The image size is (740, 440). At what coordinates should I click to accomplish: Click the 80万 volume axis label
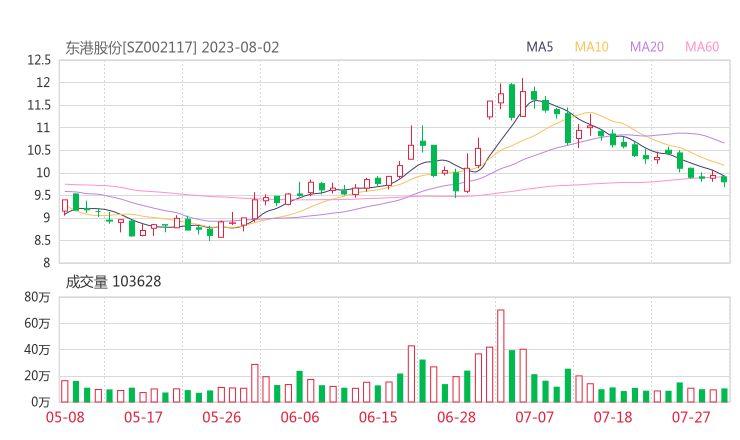(37, 297)
